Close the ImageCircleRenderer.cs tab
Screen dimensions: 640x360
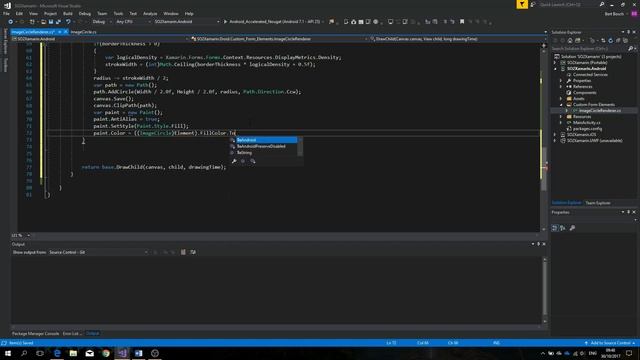click(x=65, y=32)
